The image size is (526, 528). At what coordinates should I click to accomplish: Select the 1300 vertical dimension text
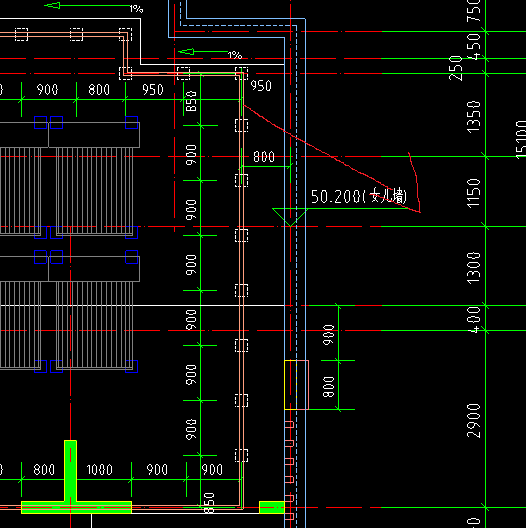click(x=474, y=268)
